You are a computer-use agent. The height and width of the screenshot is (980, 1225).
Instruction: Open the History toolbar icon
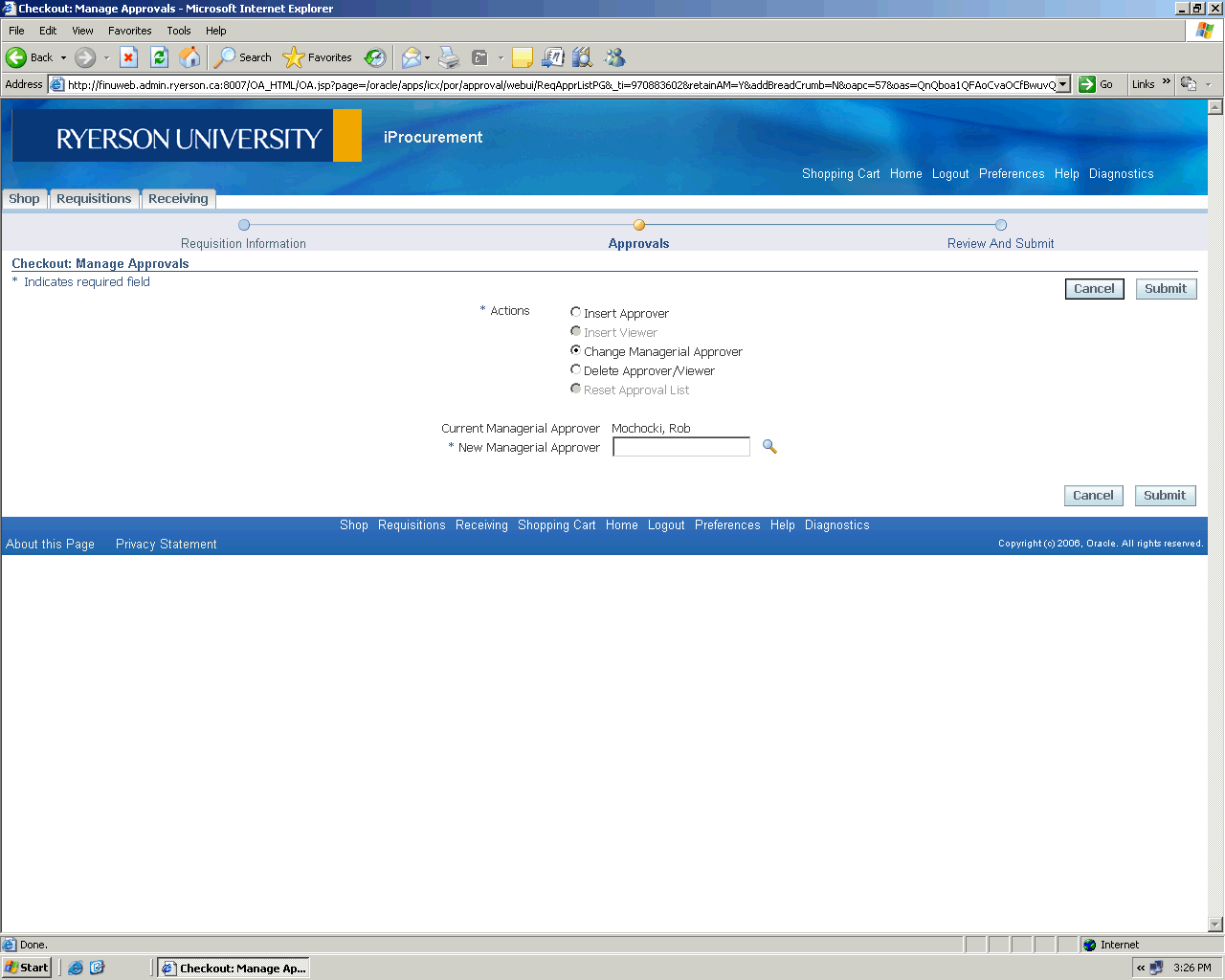click(375, 57)
